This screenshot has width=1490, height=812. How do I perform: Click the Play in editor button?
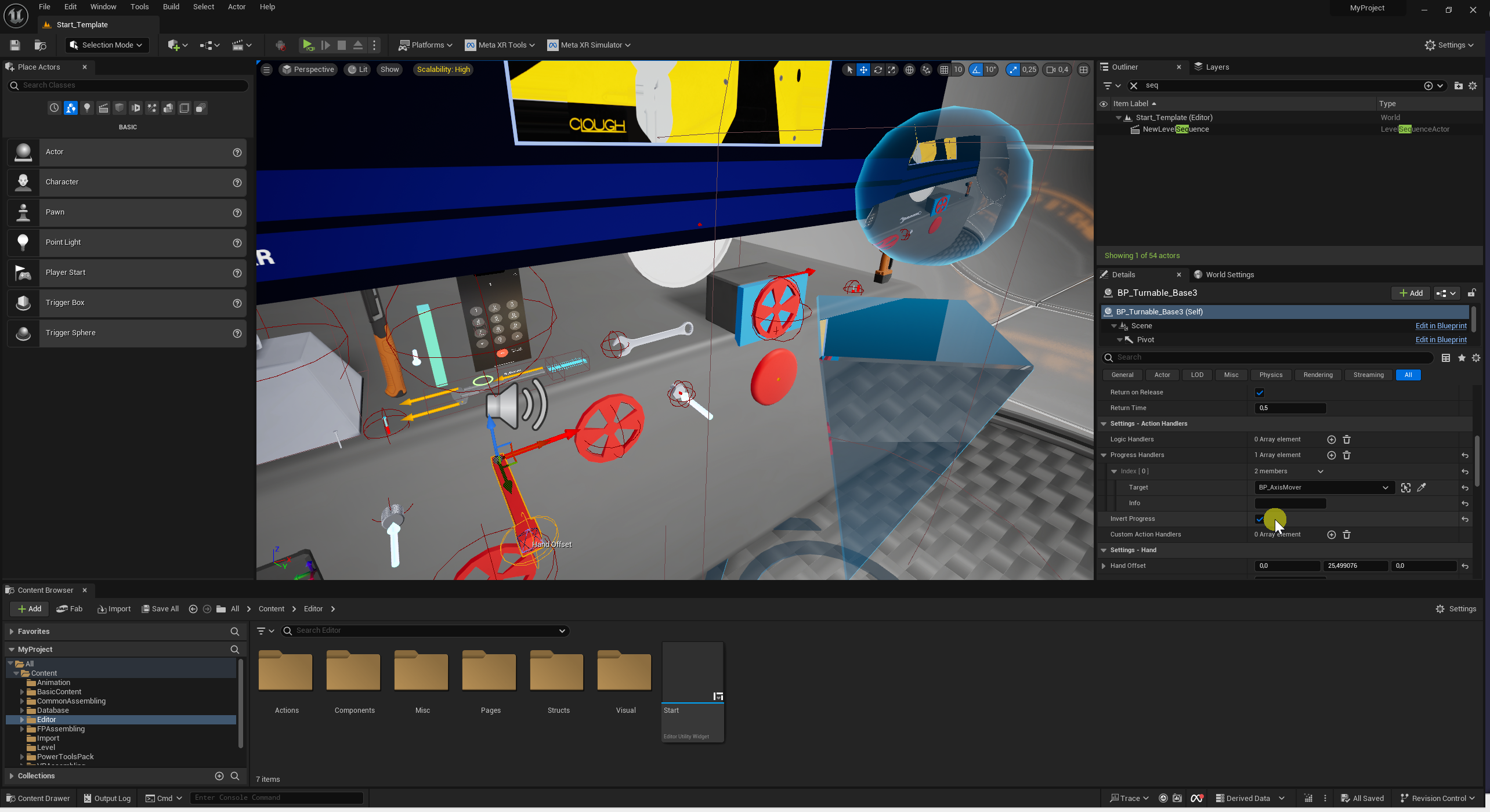click(308, 45)
